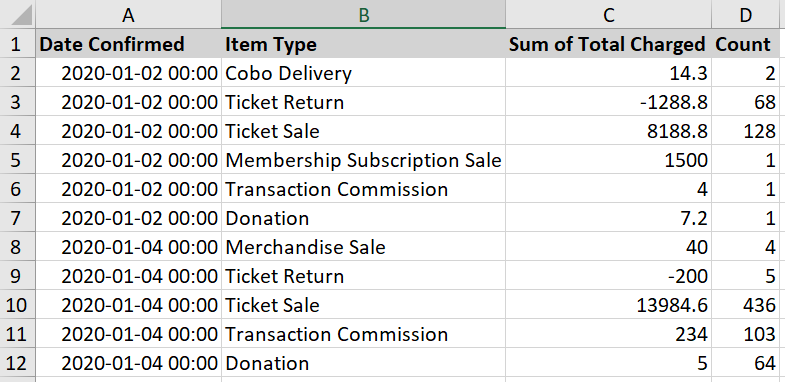Select the cell containing 13984.6
This screenshot has height=382, width=785.
[608, 305]
